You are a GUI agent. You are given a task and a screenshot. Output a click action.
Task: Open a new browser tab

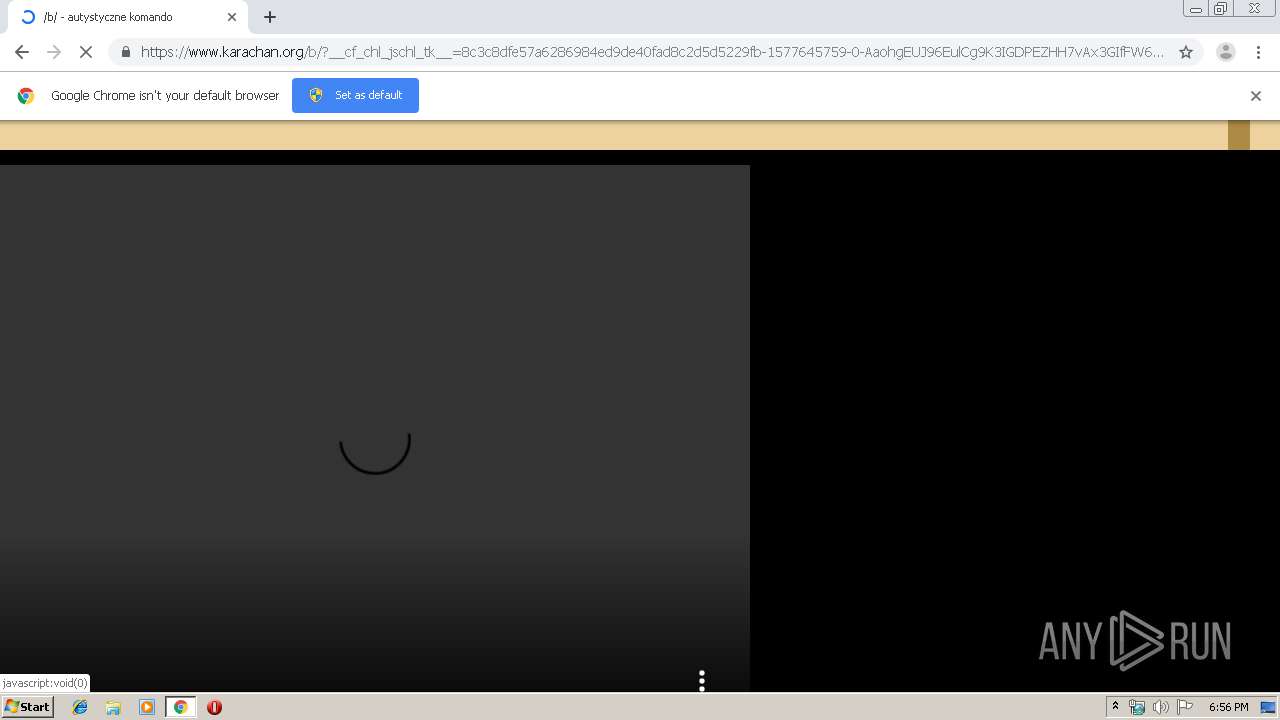[270, 17]
